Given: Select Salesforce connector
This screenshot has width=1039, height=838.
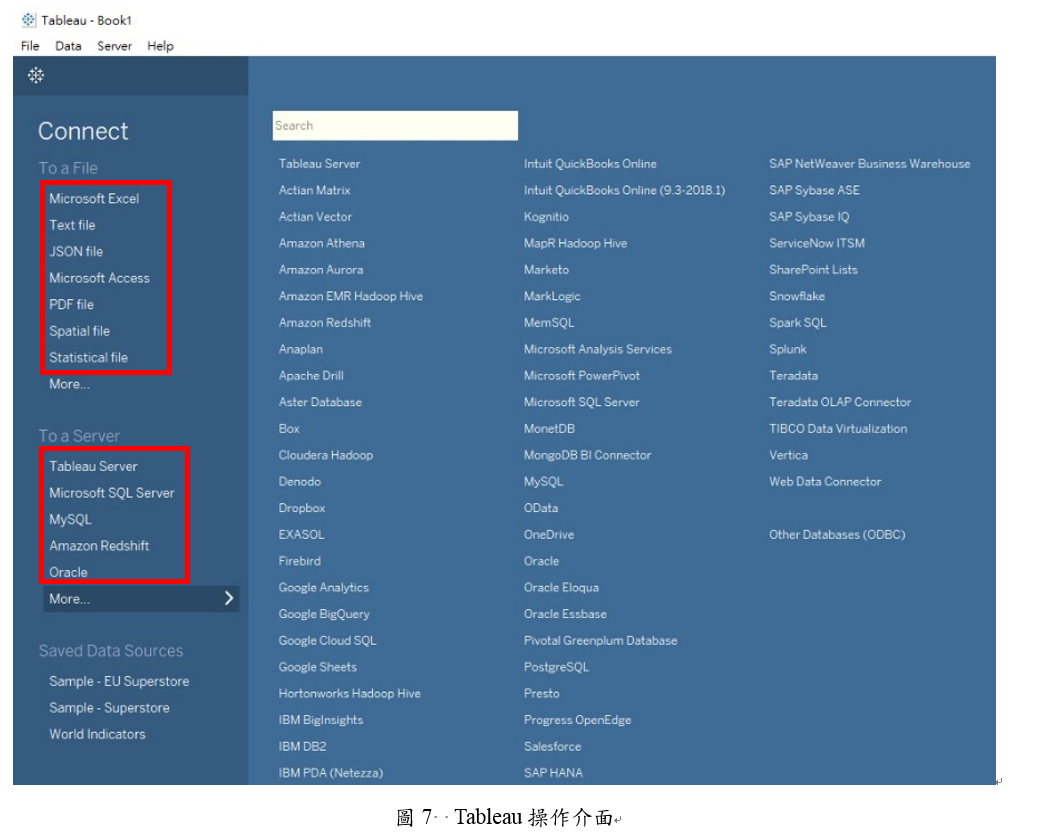Looking at the screenshot, I should click(x=552, y=747).
